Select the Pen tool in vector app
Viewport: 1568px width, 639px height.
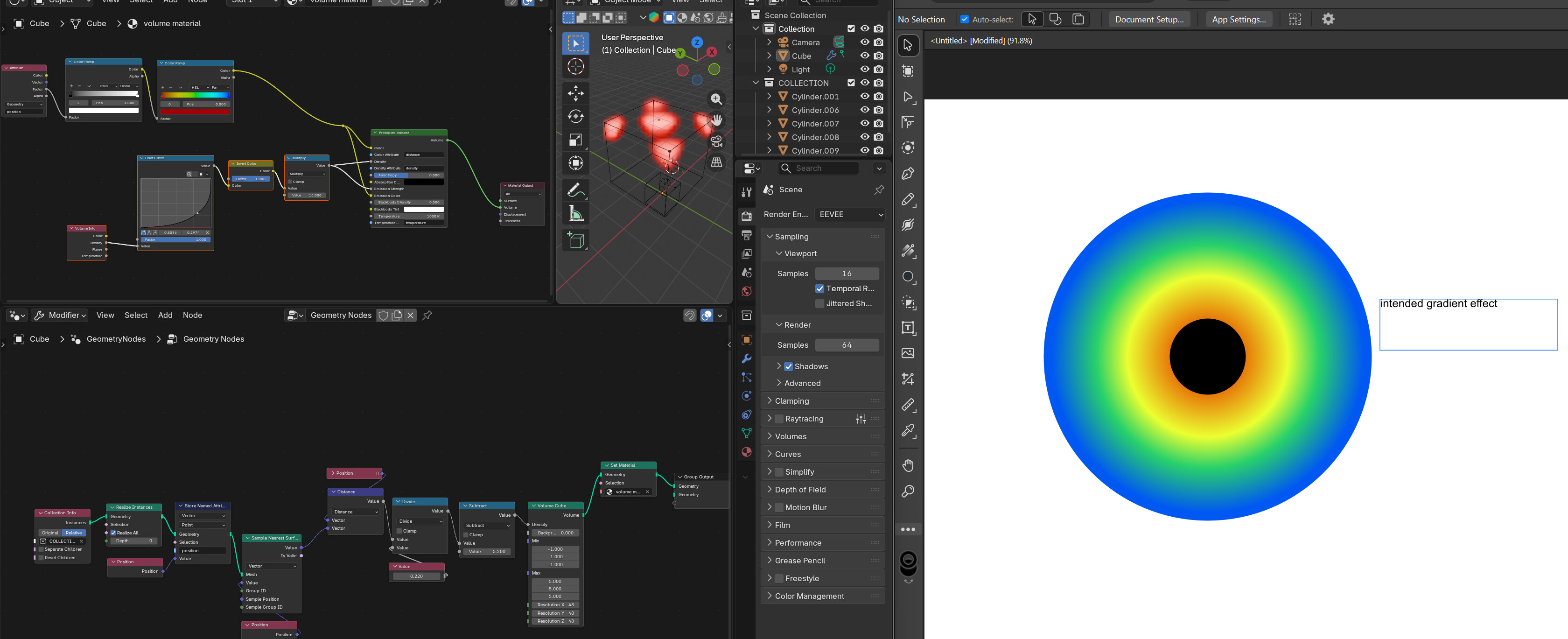(908, 174)
